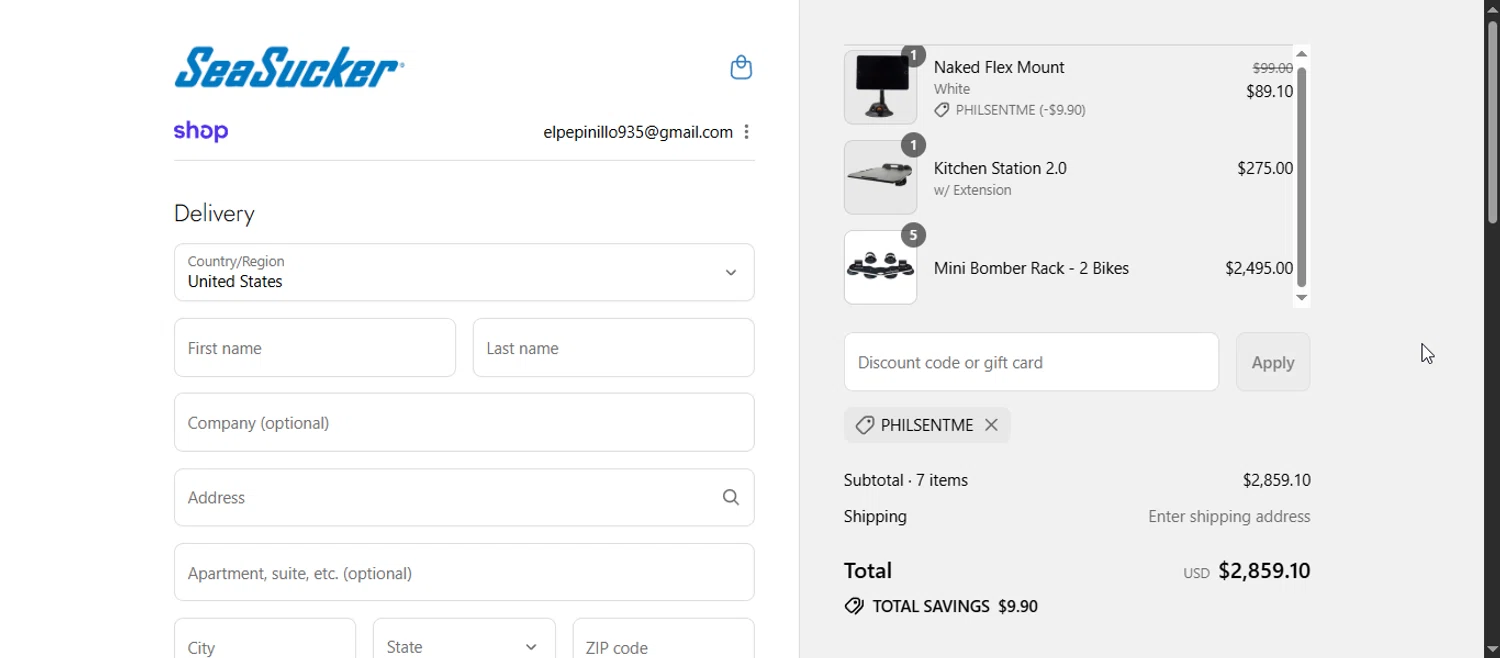Click the order items list scroll-down arrow
The width and height of the screenshot is (1500, 658).
[1301, 297]
